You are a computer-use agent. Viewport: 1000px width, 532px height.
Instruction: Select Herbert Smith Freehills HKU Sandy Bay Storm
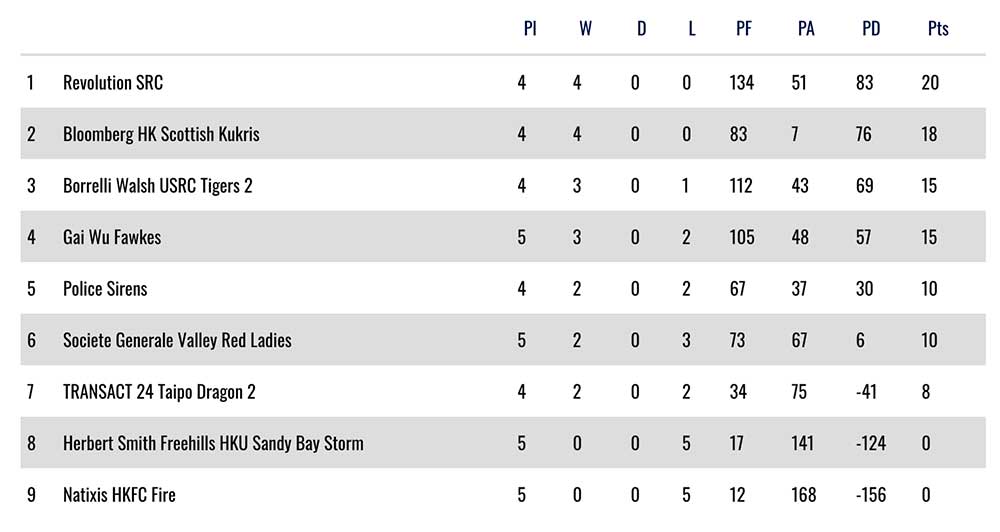click(x=213, y=443)
